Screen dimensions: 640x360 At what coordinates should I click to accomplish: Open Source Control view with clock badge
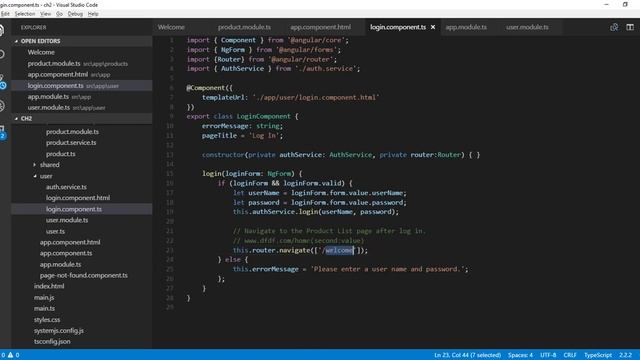2,82
